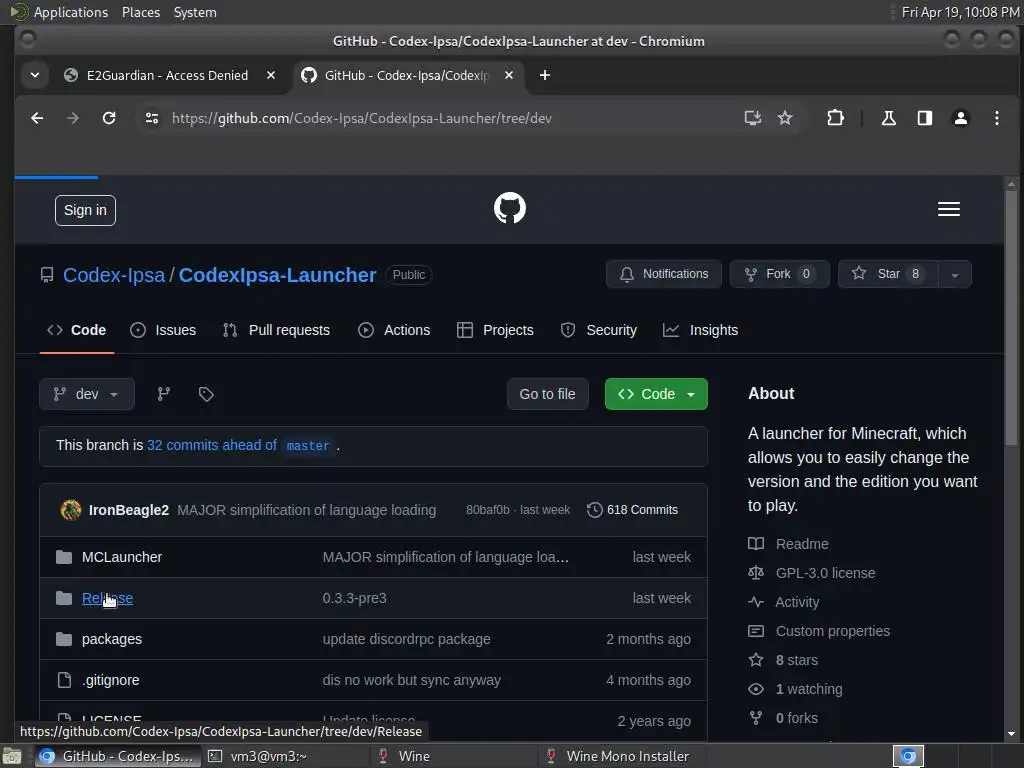Star the repository
This screenshot has width=1024, height=768.
[888, 274]
